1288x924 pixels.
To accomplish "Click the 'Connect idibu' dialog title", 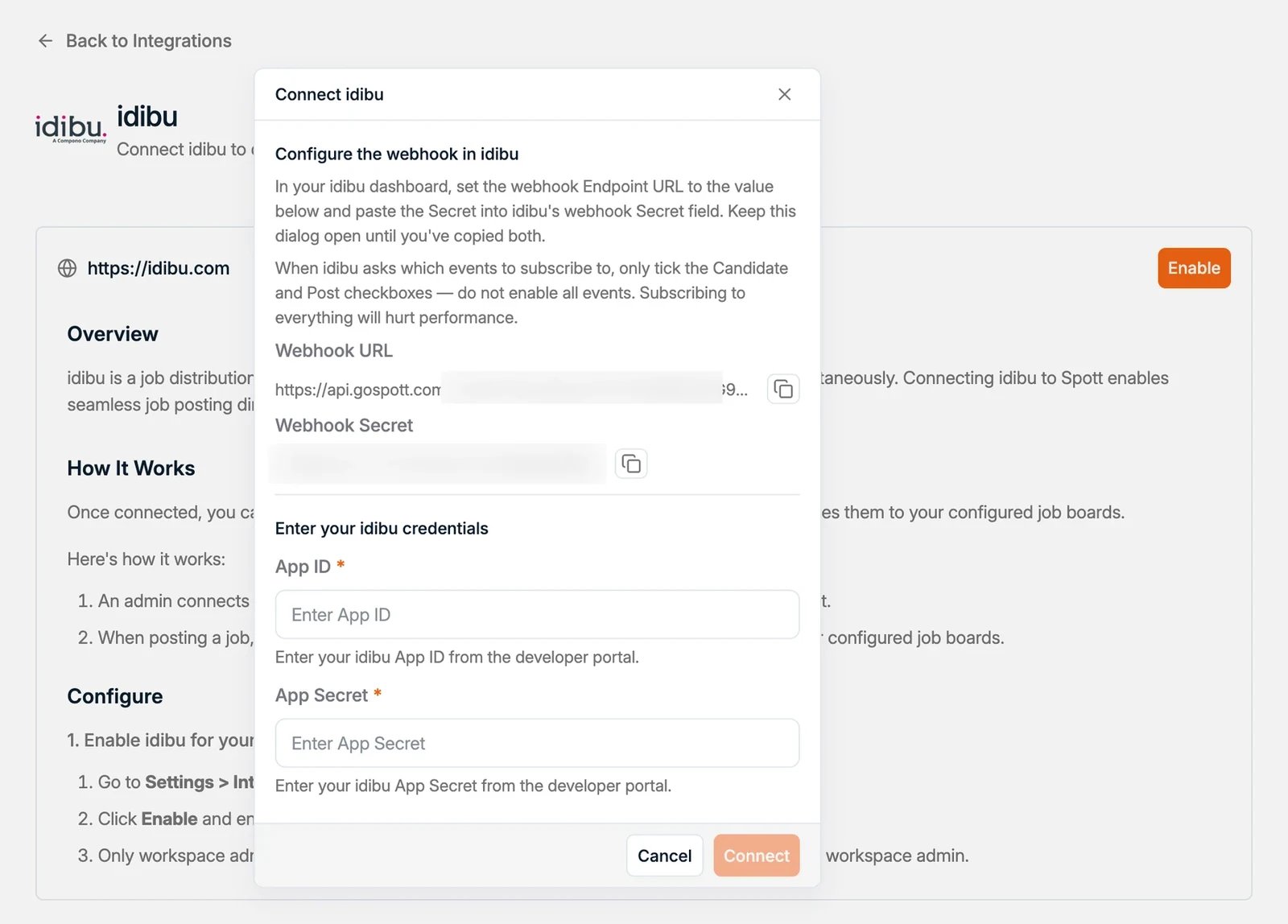I will coord(329,94).
